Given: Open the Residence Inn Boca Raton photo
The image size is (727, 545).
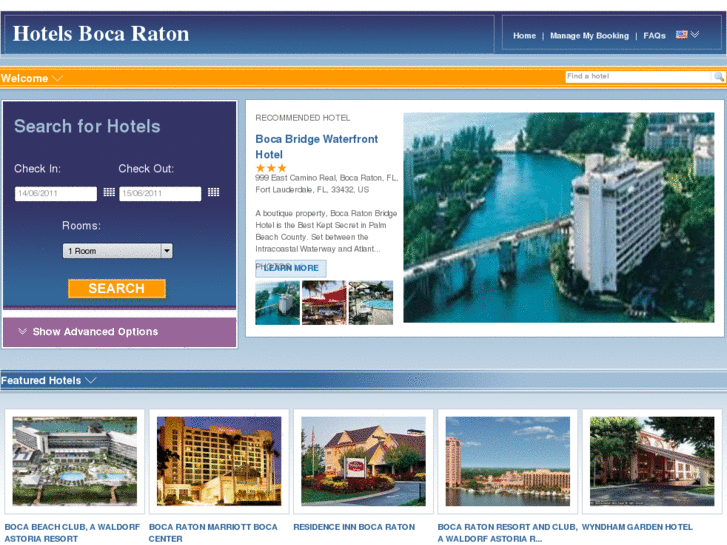Looking at the screenshot, I should coord(364,461).
